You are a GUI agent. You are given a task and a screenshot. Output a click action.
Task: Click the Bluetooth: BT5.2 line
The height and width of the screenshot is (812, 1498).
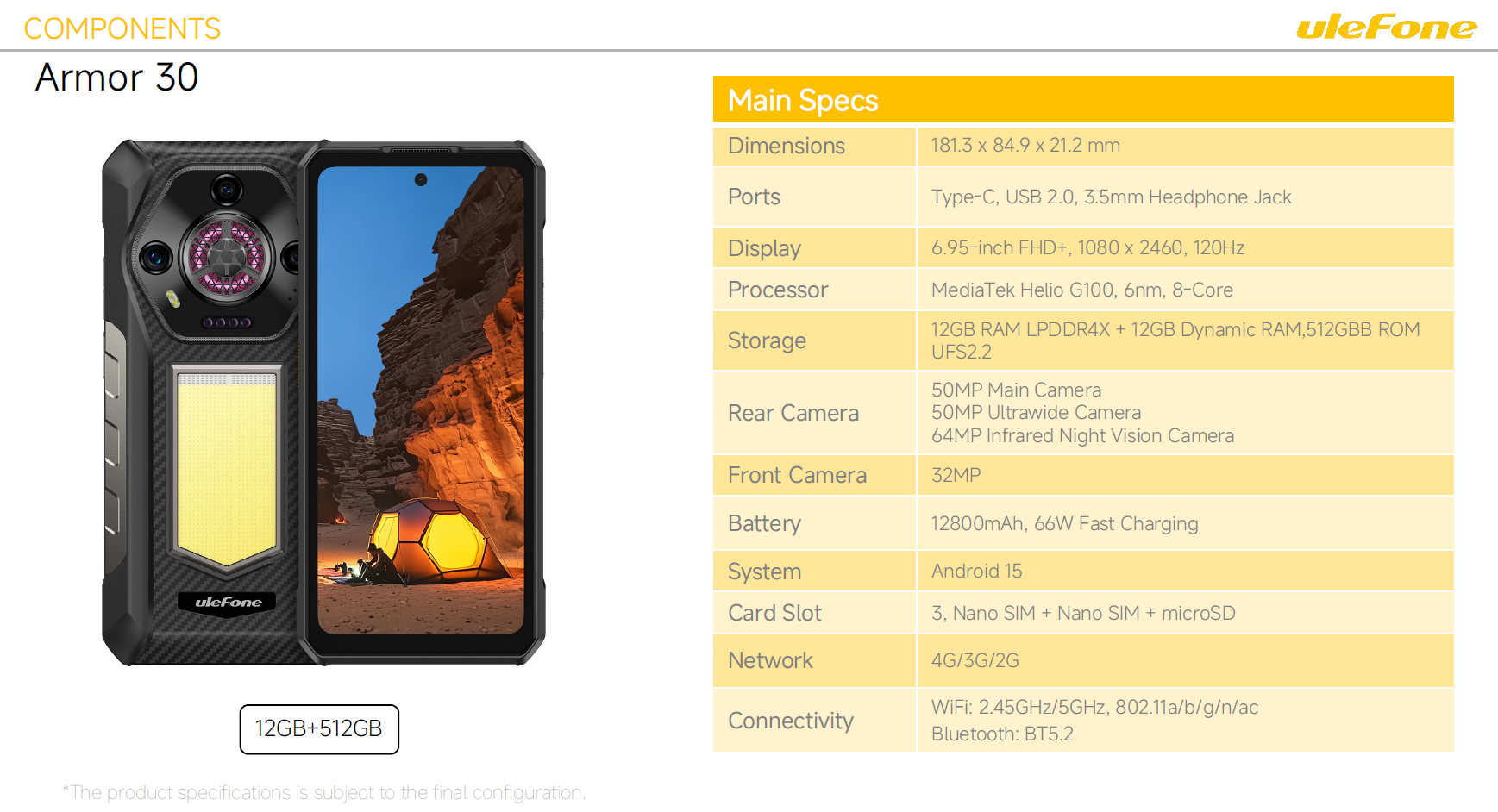pyautogui.click(x=1002, y=734)
